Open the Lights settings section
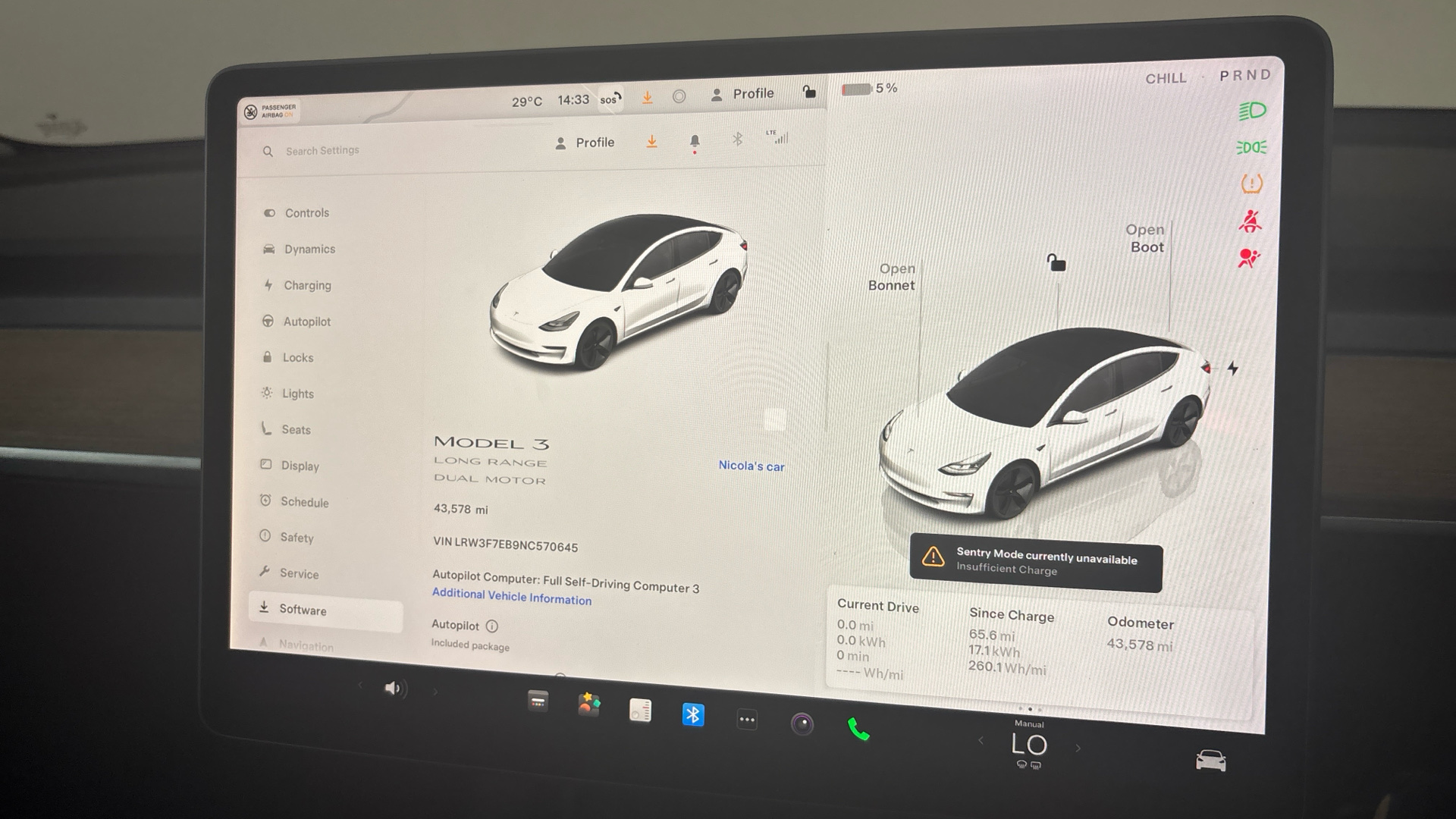1456x819 pixels. pos(287,394)
